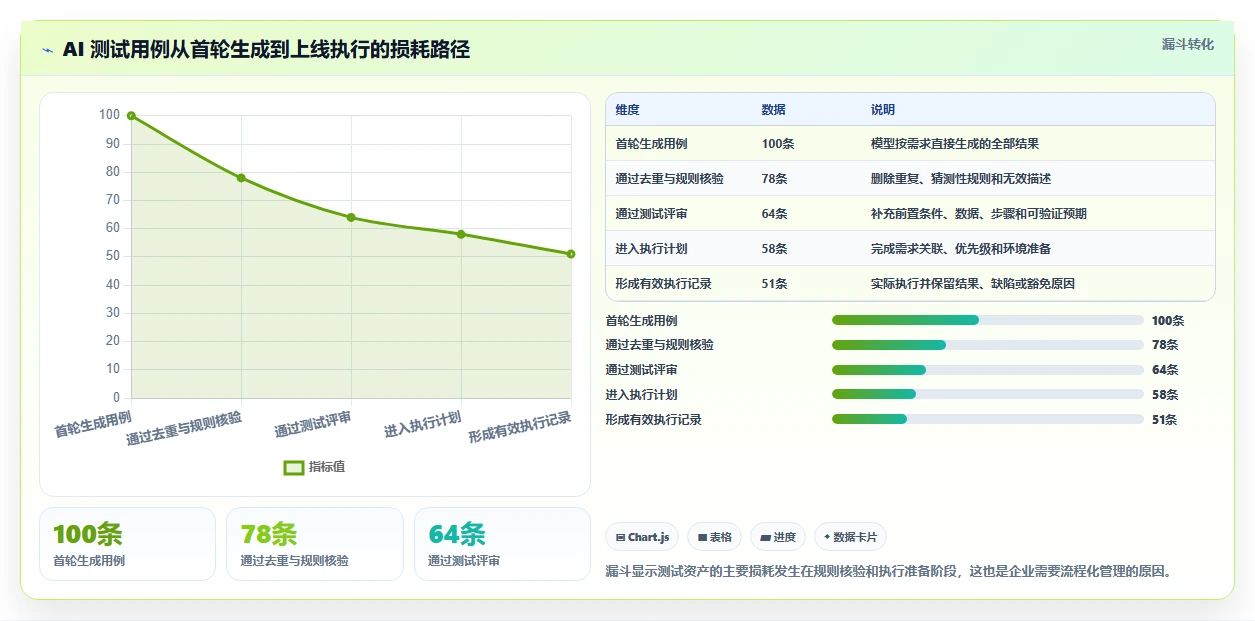Image resolution: width=1255 pixels, height=621 pixels.
Task: Click 删除重复、猜测性规则和无效描述 description
Action: pos(961,179)
